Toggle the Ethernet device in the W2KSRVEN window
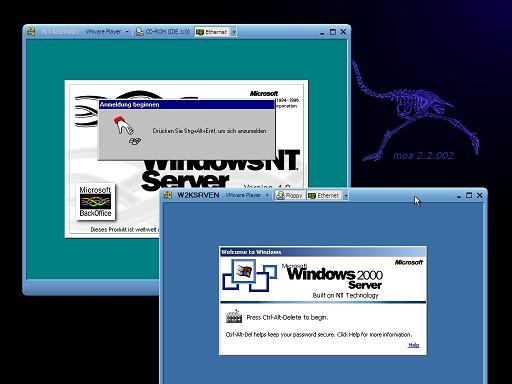This screenshot has width=512, height=384. tap(324, 195)
